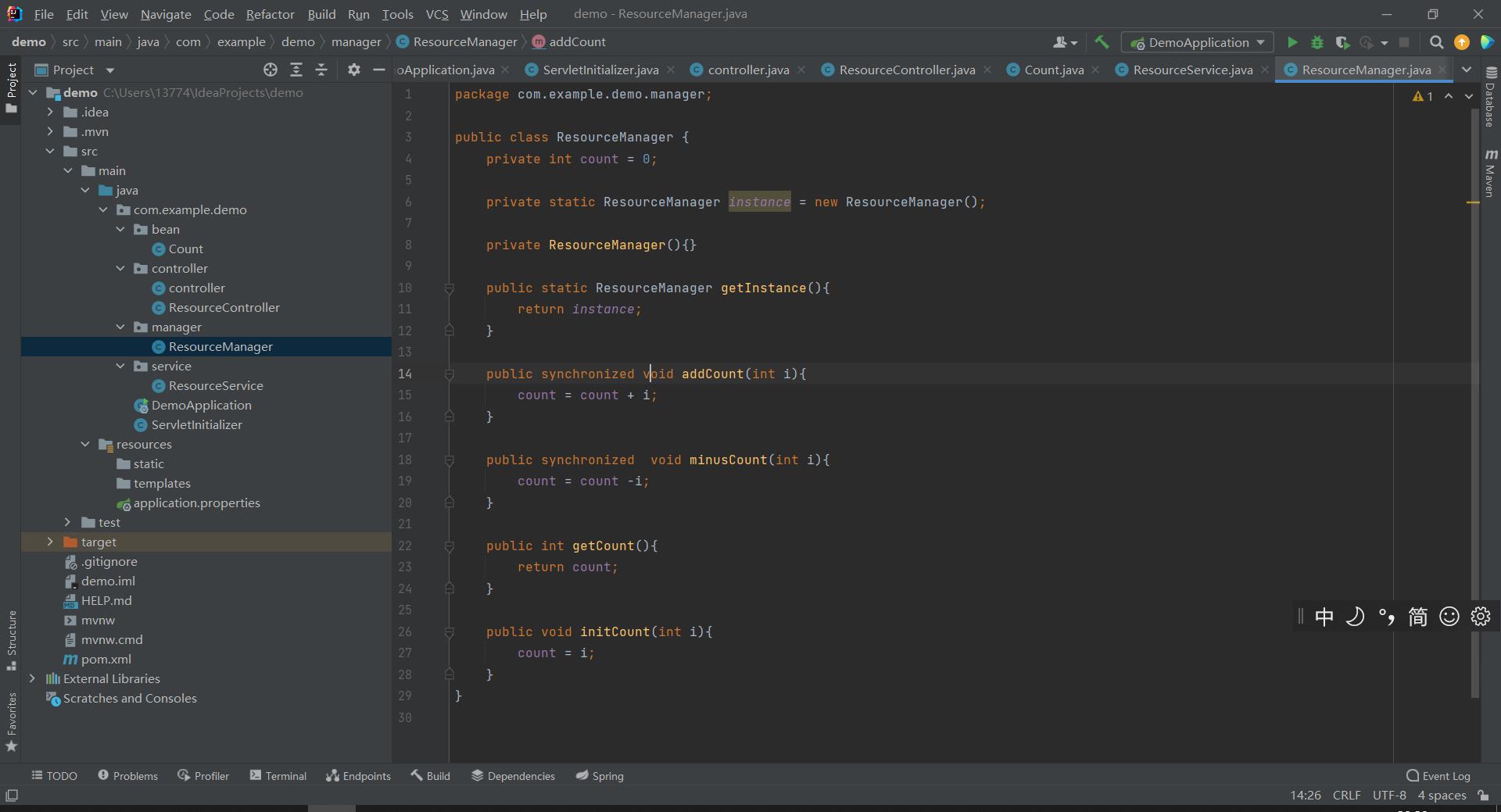1501x812 pixels.
Task: Toggle the Maven tool window sidebar
Action: [1490, 173]
